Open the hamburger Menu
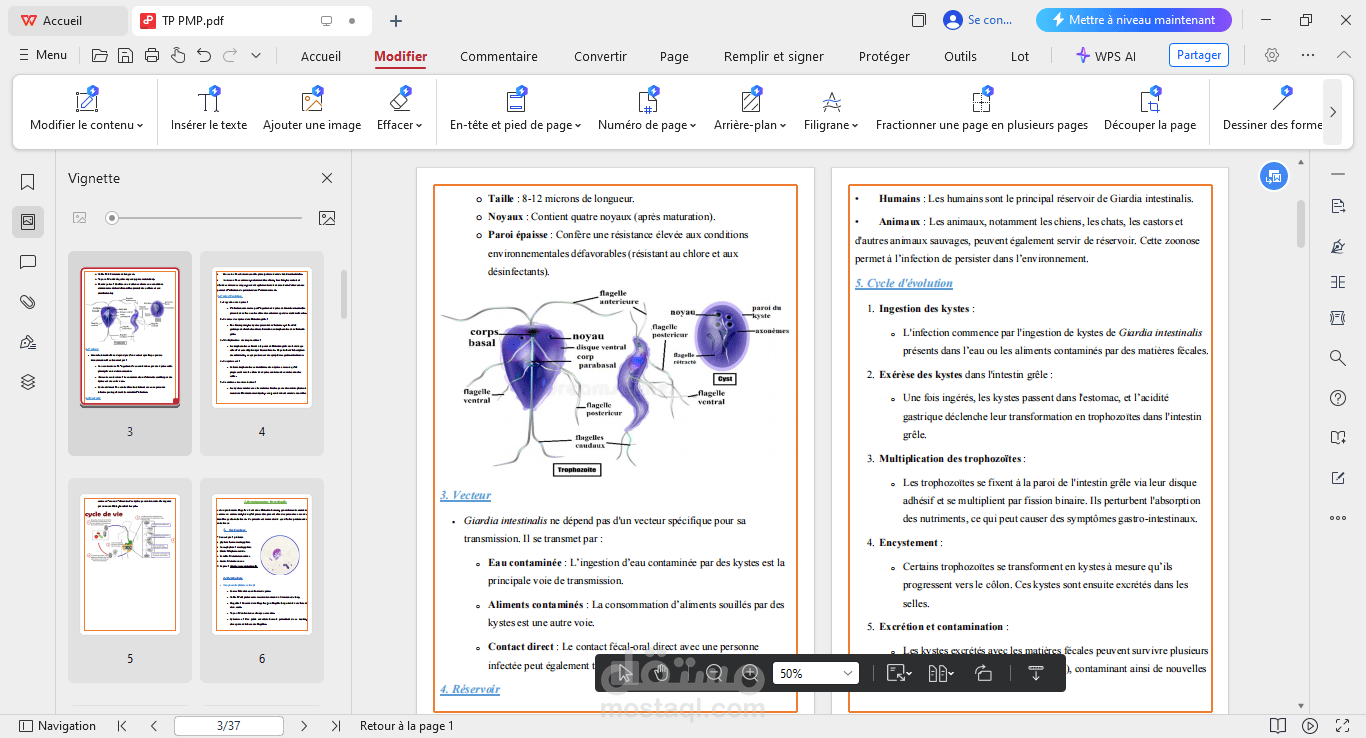Screen dimensions: 1366x738 pos(43,56)
